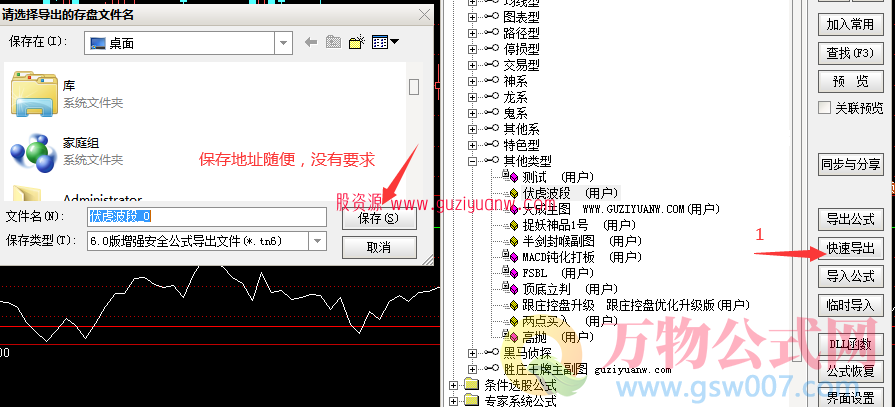Collapse the 其他类型 tree node
Viewport: 895px width, 407px height.
[x=472, y=162]
